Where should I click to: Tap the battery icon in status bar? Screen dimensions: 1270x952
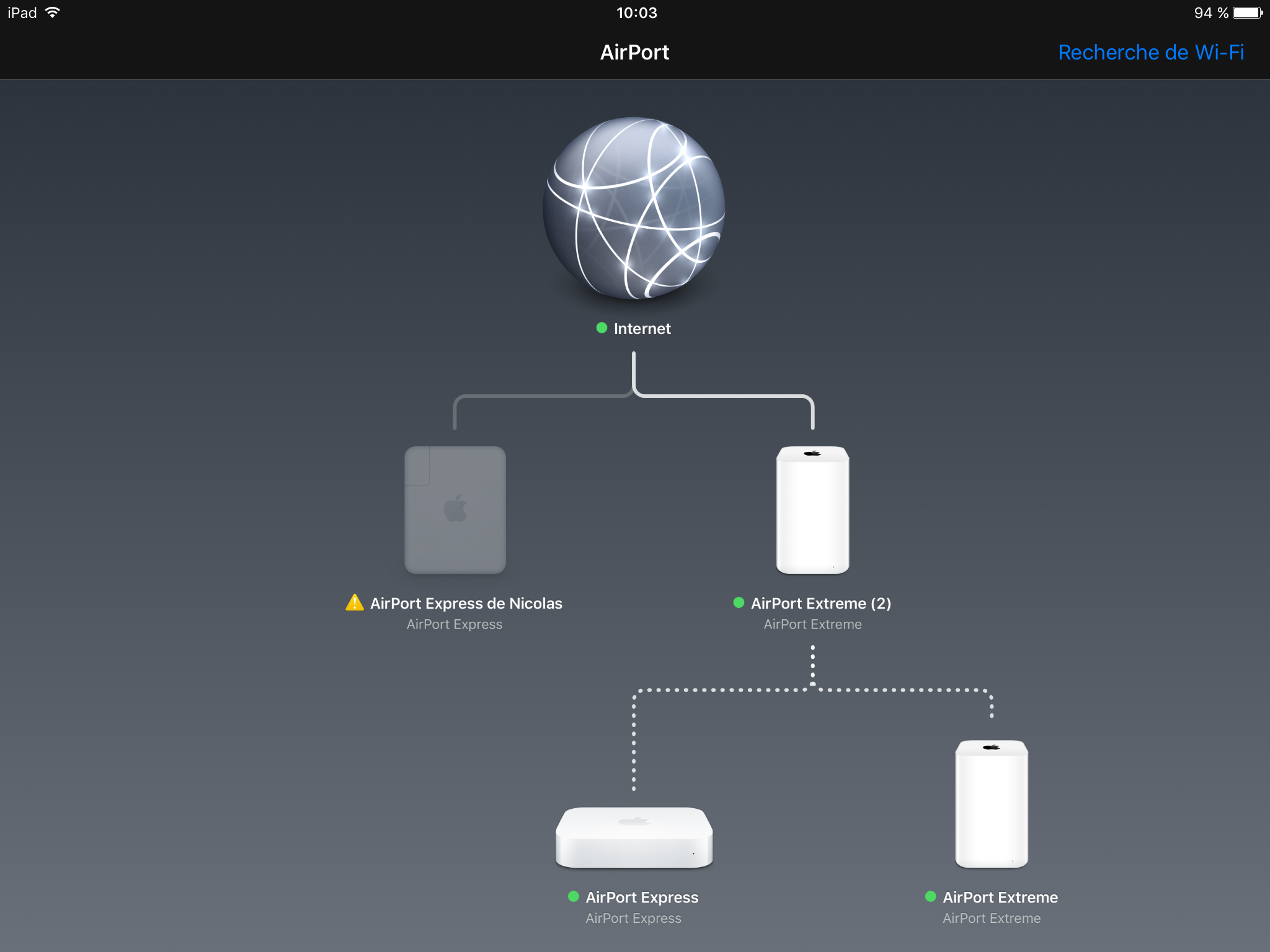point(1247,12)
